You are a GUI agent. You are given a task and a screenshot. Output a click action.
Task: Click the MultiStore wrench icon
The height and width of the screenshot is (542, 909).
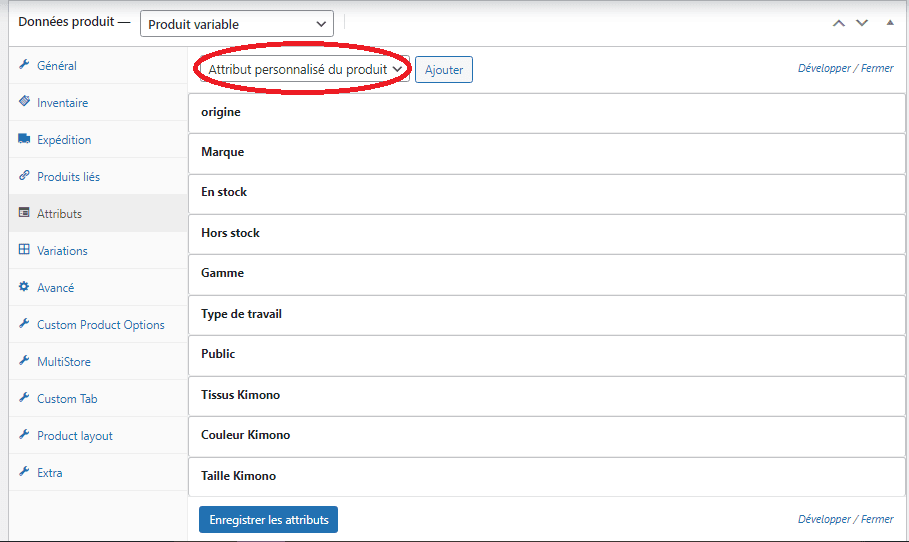coord(24,361)
